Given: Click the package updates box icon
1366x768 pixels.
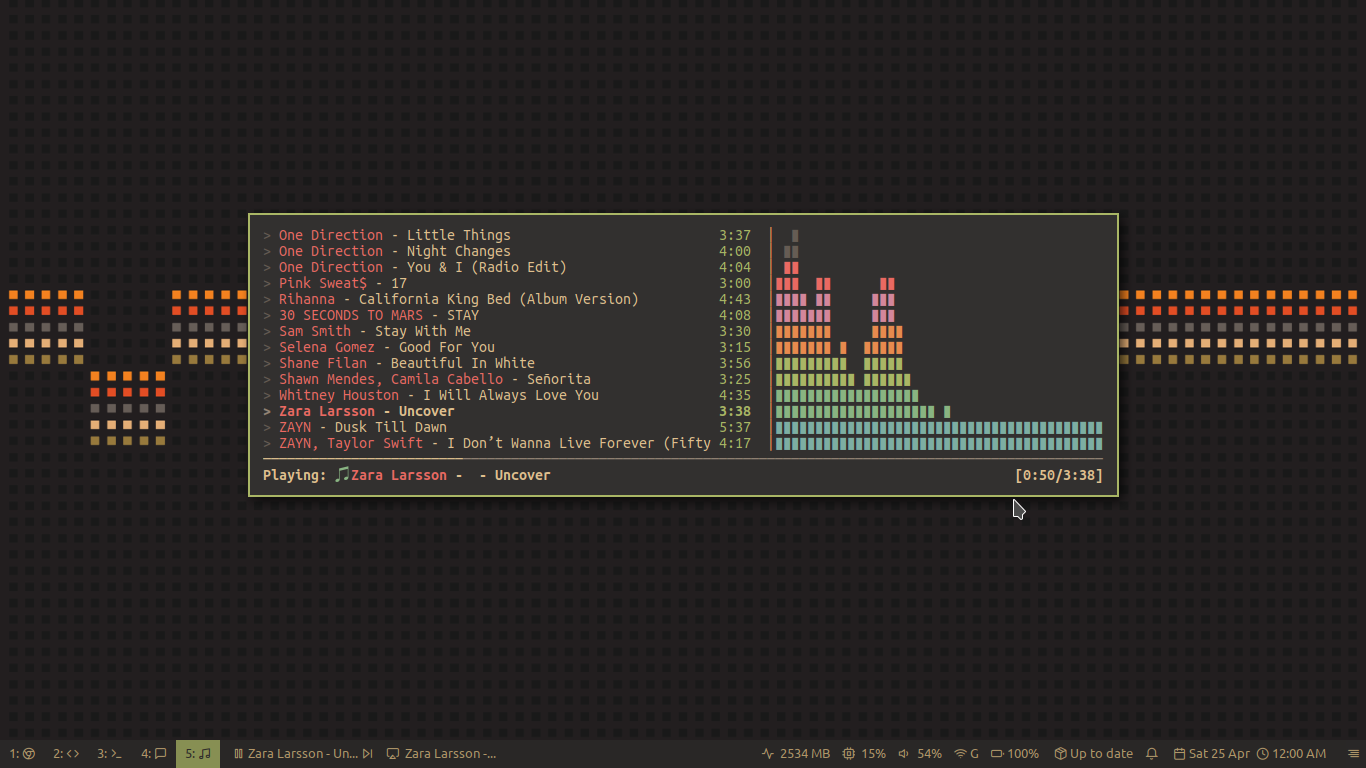Looking at the screenshot, I should pyautogui.click(x=1060, y=754).
